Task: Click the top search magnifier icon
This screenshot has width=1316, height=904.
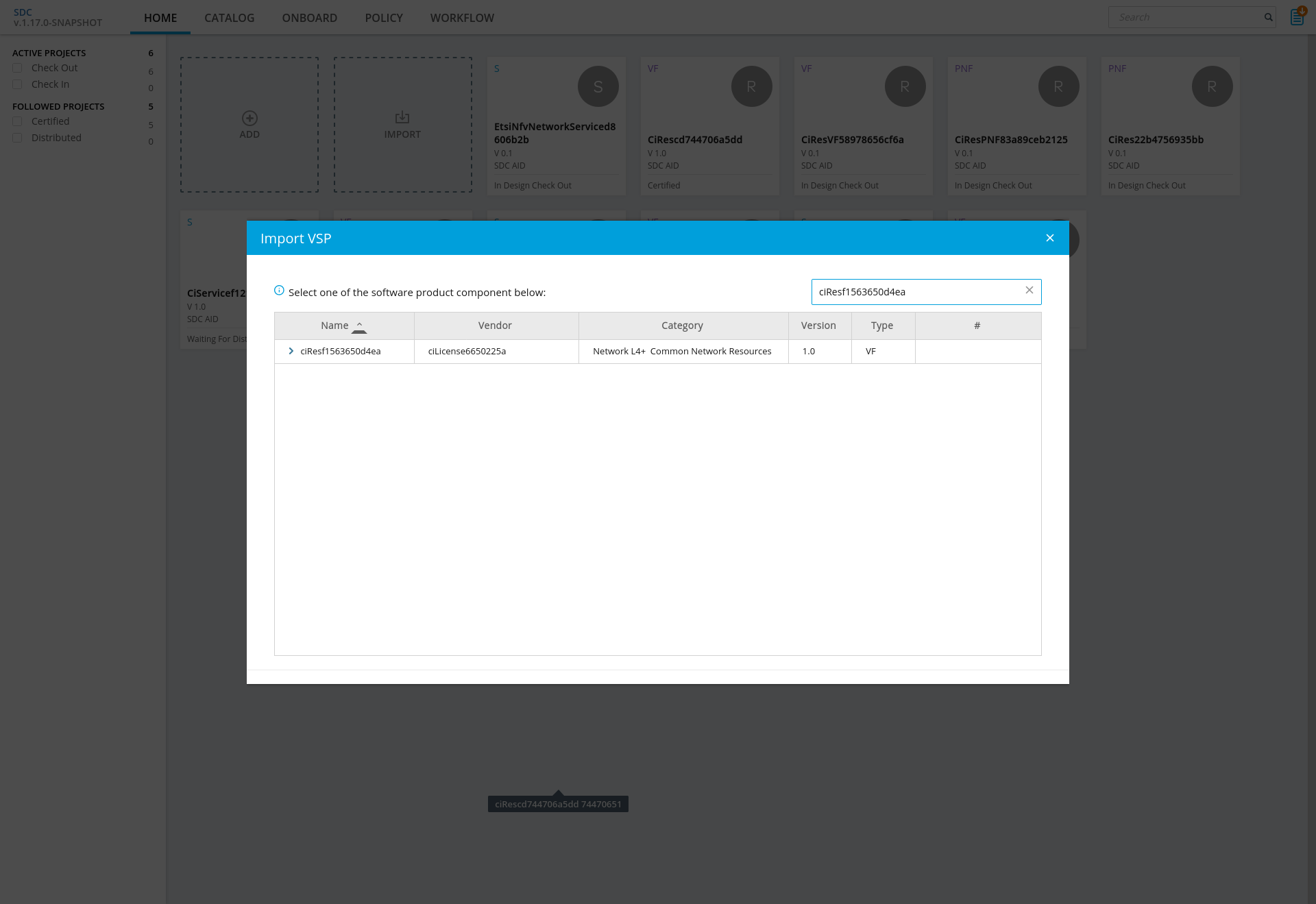Action: 1268,17
